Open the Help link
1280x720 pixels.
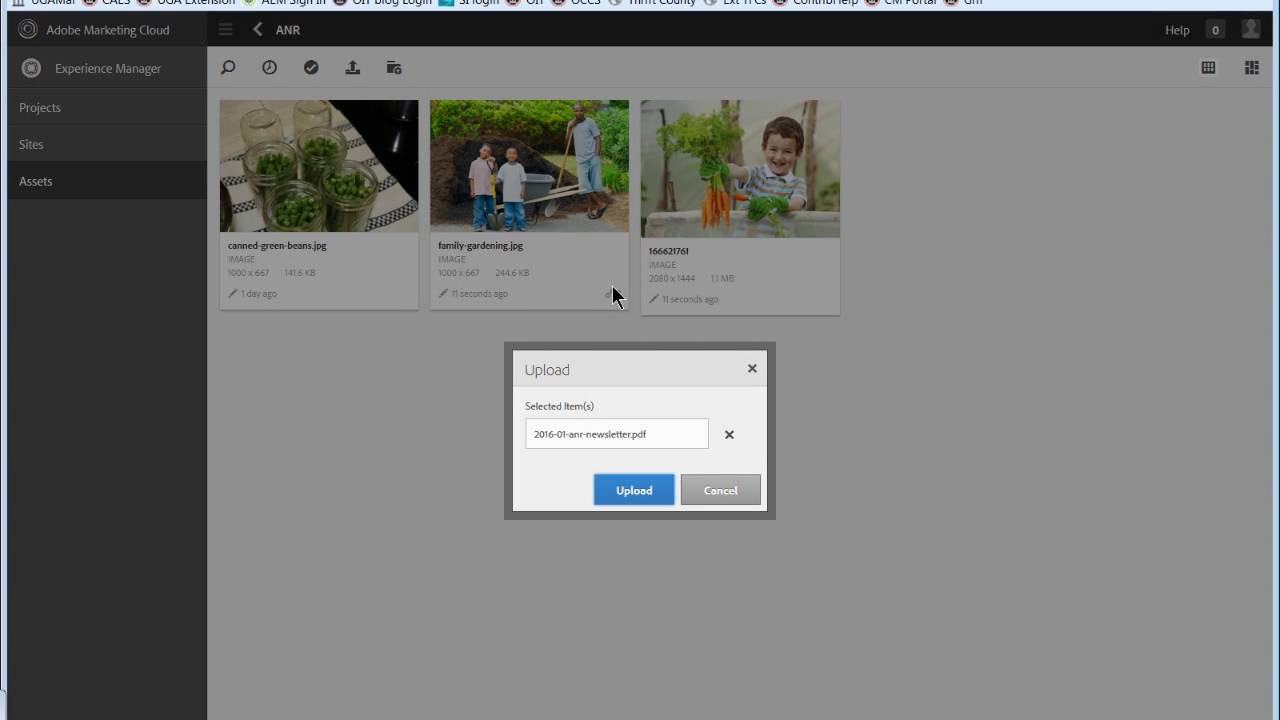[x=1177, y=30]
